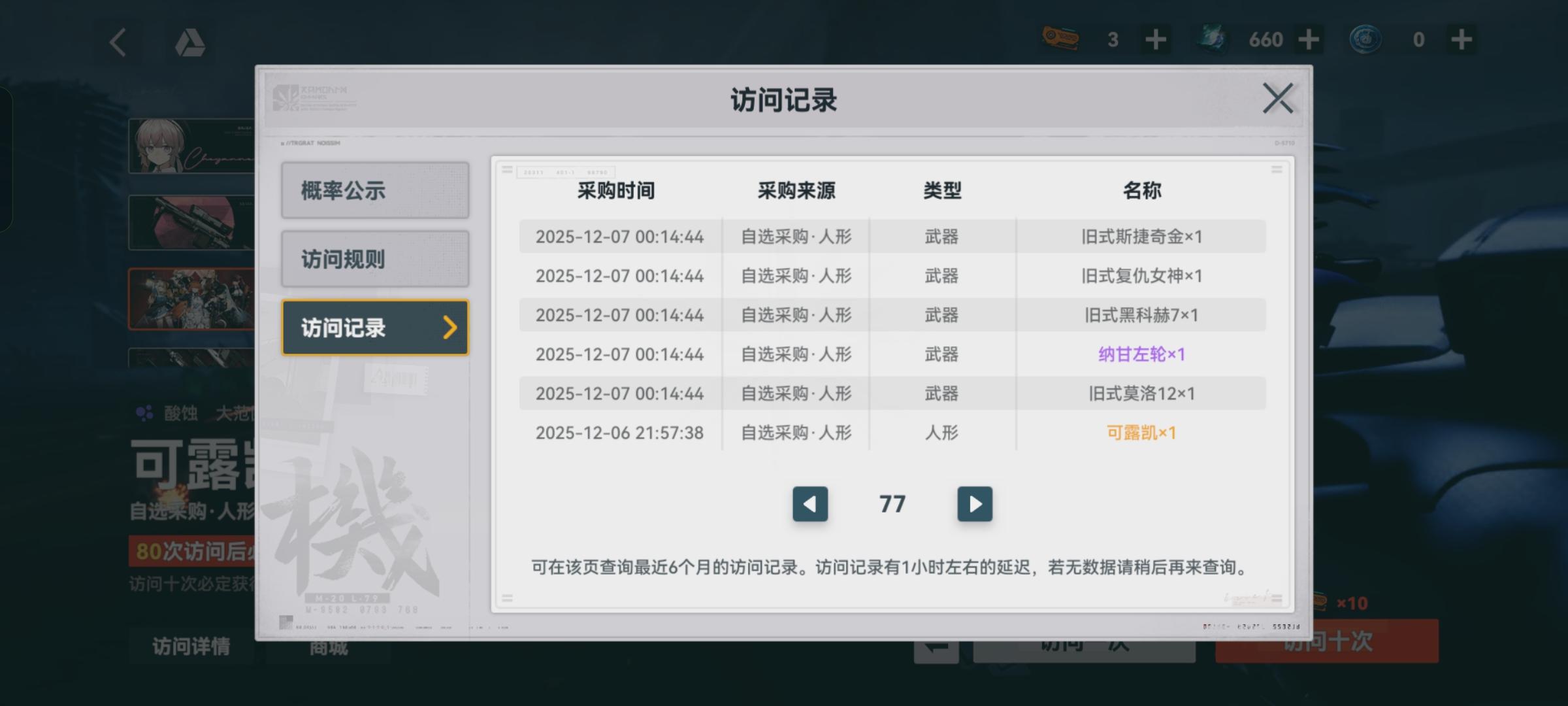Click the blue coin currency icon

point(1365,39)
